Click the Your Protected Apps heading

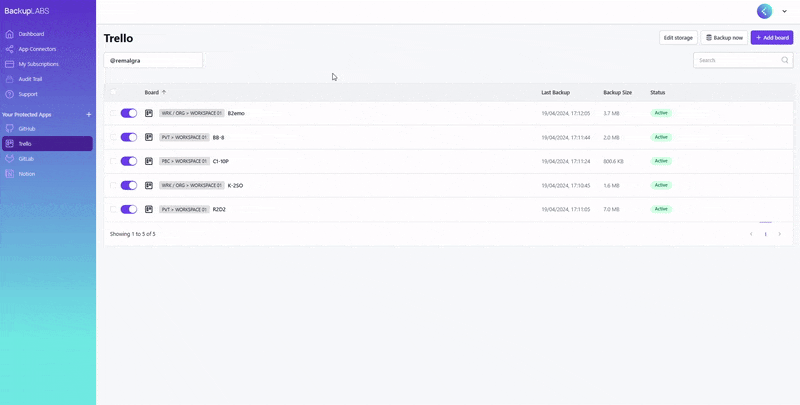coord(27,115)
